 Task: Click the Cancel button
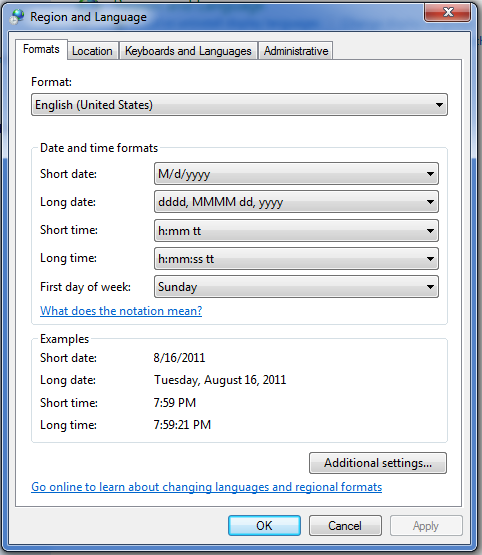(x=345, y=526)
